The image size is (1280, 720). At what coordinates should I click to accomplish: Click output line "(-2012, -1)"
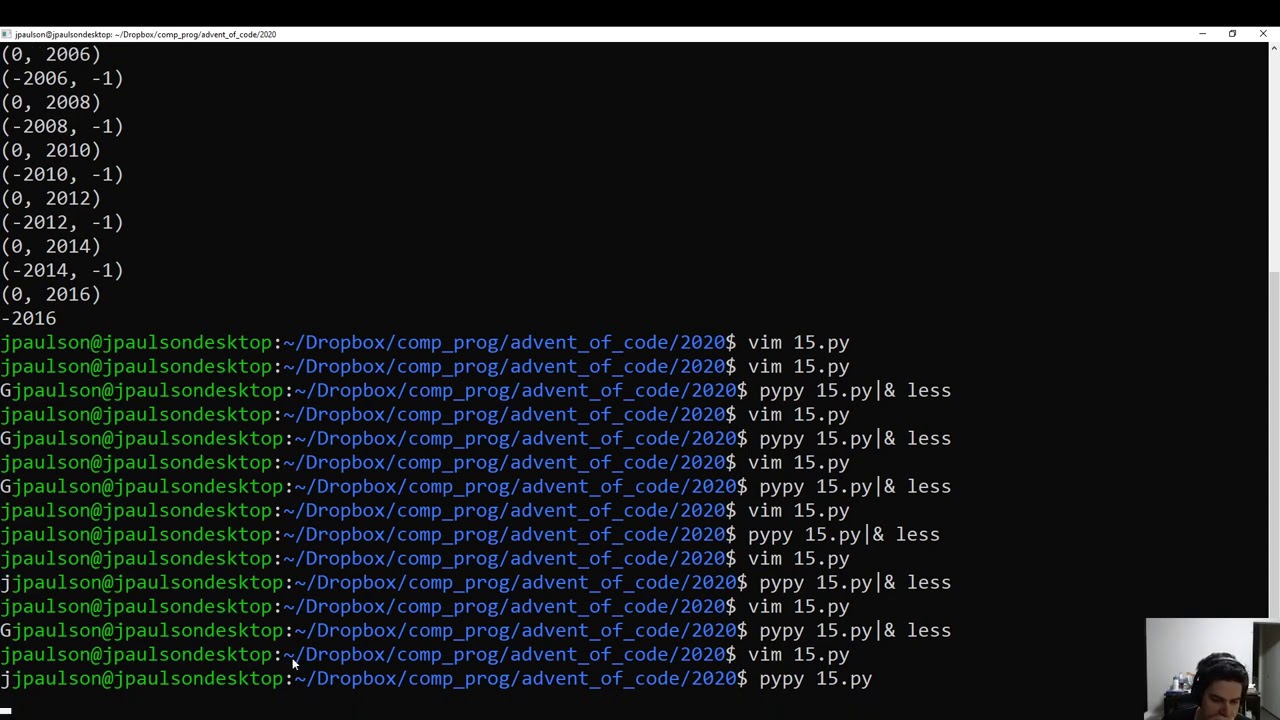[x=62, y=222]
